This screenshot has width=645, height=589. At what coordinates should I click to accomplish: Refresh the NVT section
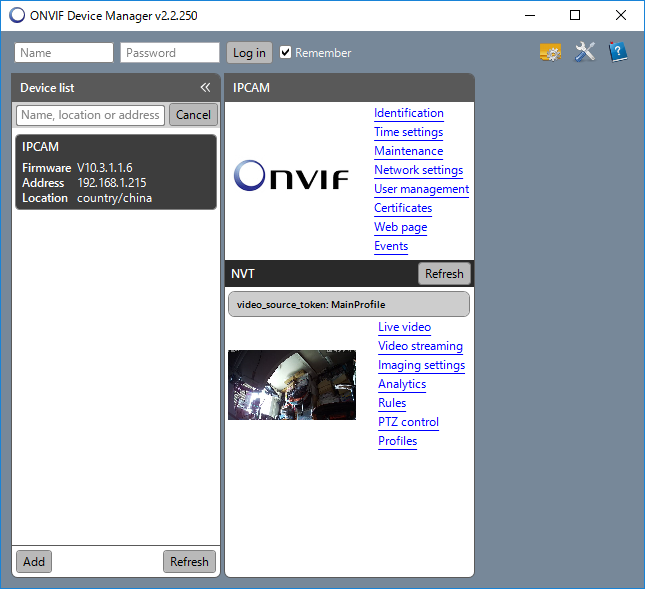coord(444,274)
